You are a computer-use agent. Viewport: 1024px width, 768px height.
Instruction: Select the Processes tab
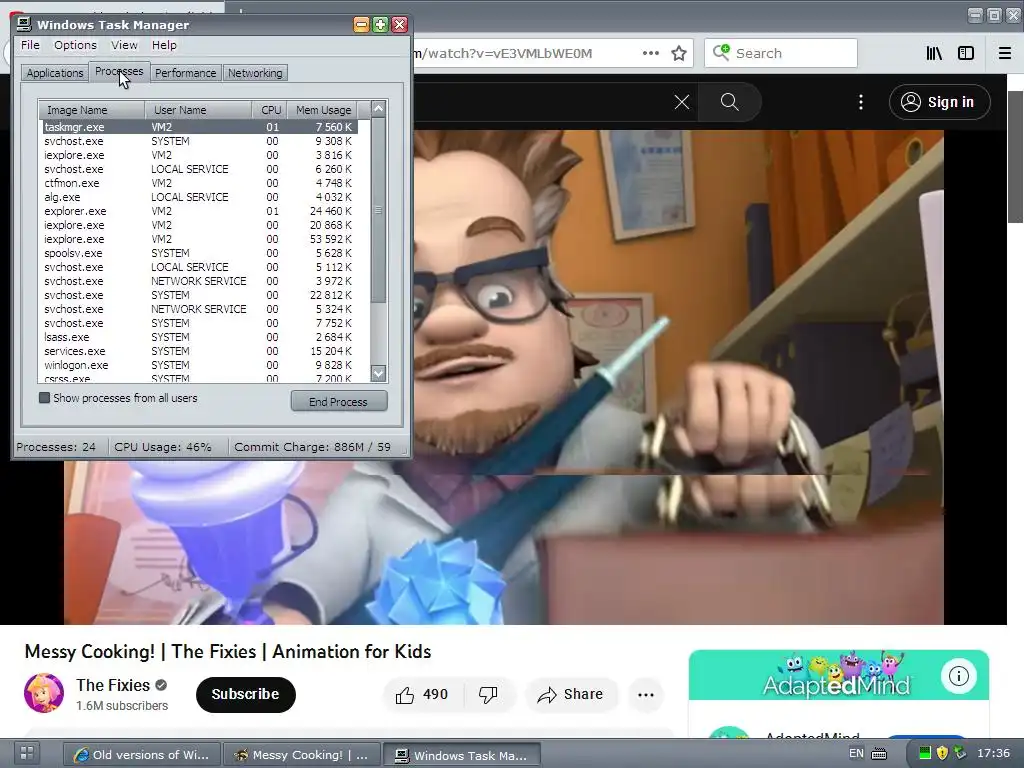click(119, 71)
